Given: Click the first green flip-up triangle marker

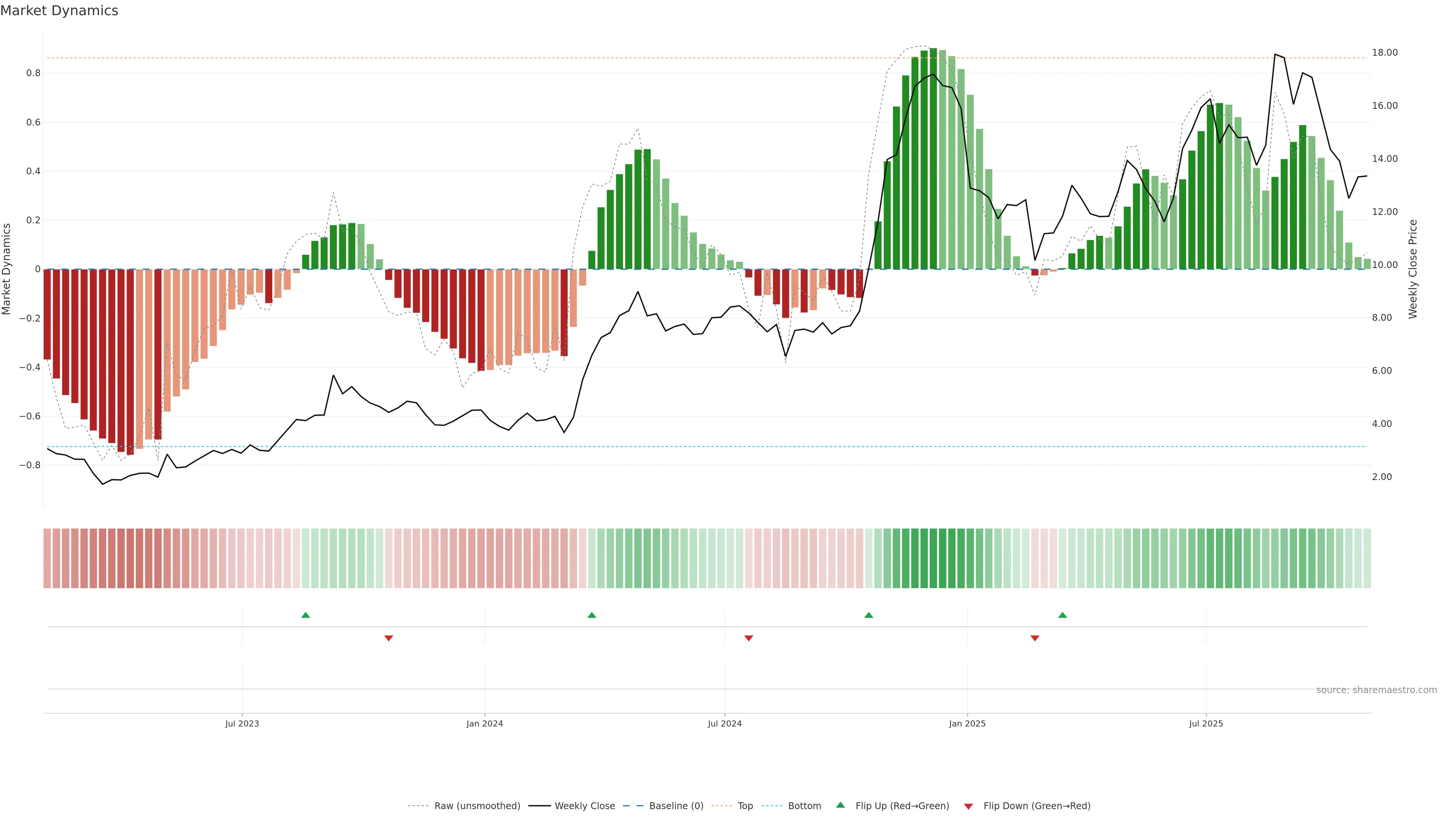Looking at the screenshot, I should point(305,615).
